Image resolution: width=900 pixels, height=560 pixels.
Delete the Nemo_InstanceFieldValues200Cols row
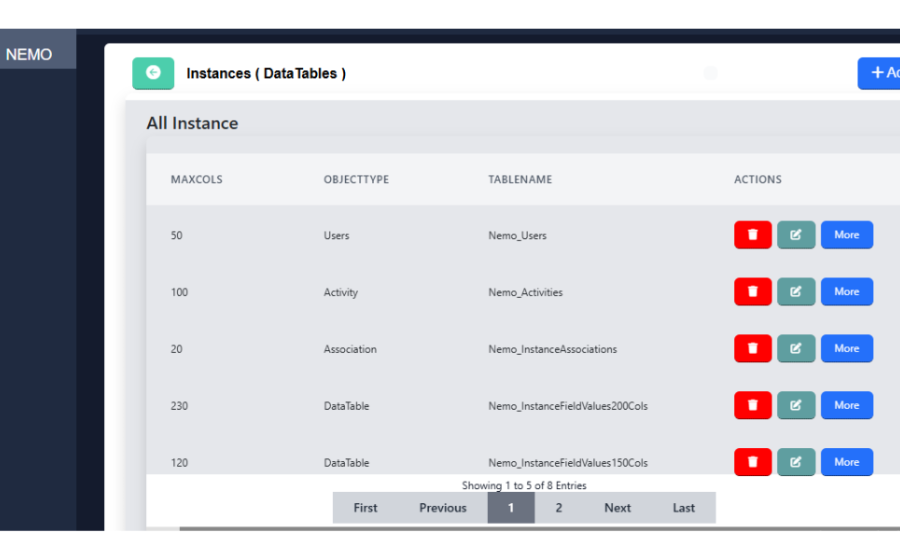(752, 405)
